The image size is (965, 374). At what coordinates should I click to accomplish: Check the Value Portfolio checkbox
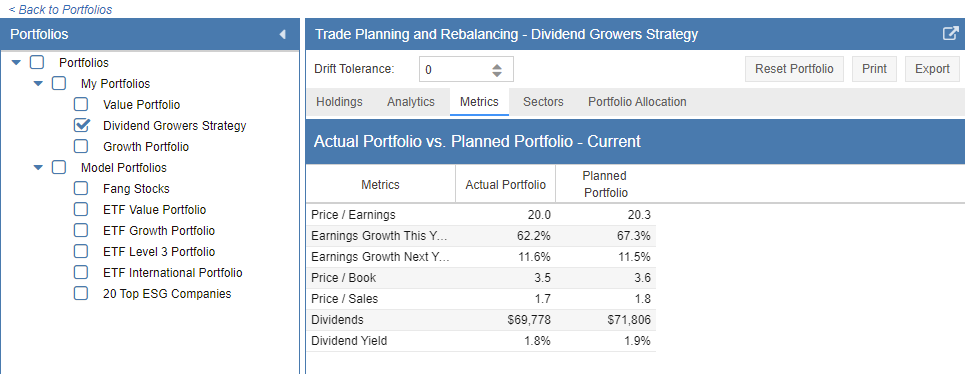click(81, 105)
